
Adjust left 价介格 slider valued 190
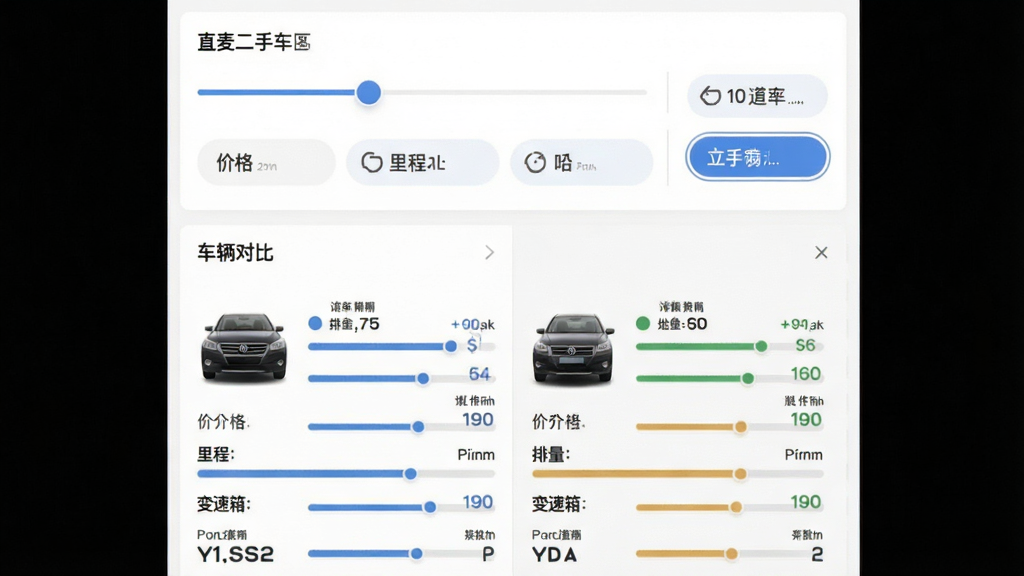click(x=401, y=427)
